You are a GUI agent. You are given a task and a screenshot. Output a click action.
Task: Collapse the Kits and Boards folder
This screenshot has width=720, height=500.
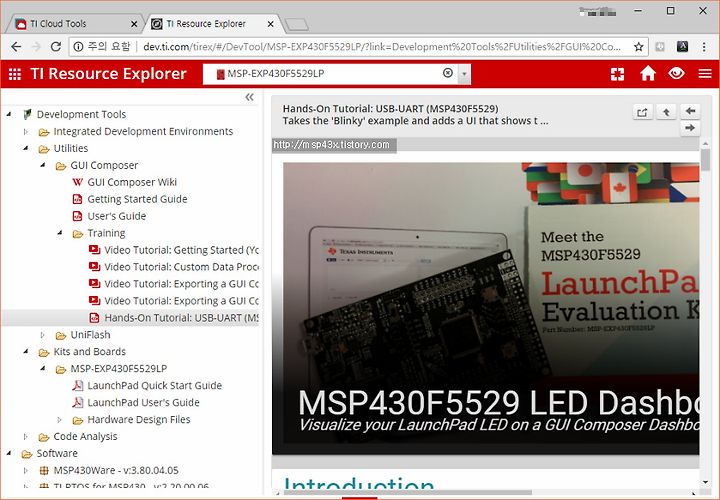(26, 352)
